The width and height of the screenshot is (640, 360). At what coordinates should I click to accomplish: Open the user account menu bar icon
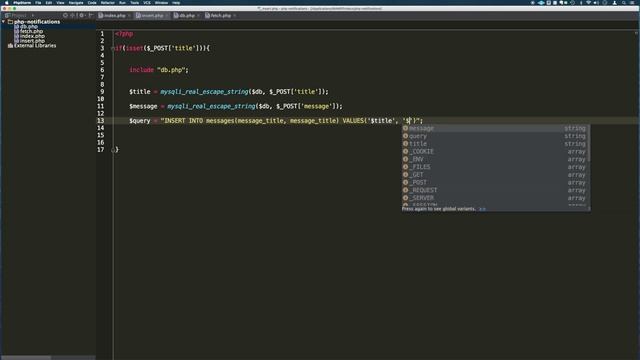point(615,2)
